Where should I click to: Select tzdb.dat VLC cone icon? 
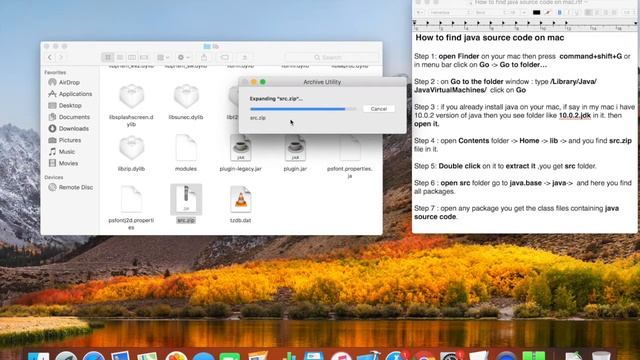pyautogui.click(x=240, y=199)
